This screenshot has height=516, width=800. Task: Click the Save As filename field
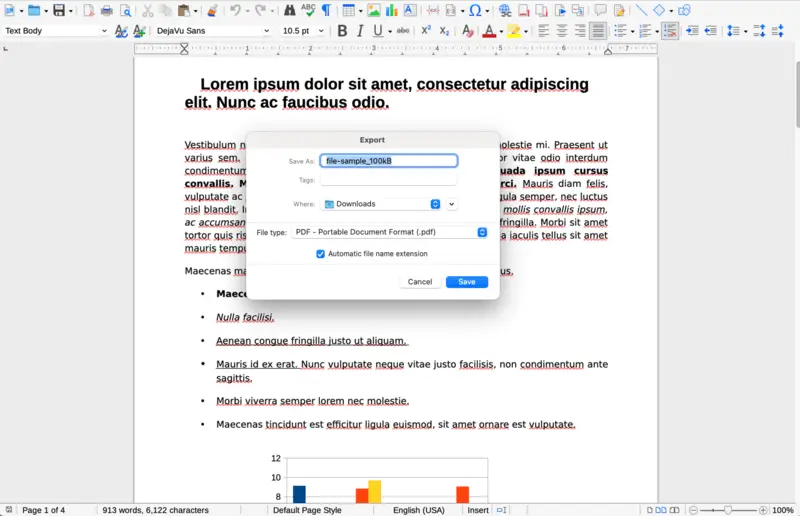[389, 161]
